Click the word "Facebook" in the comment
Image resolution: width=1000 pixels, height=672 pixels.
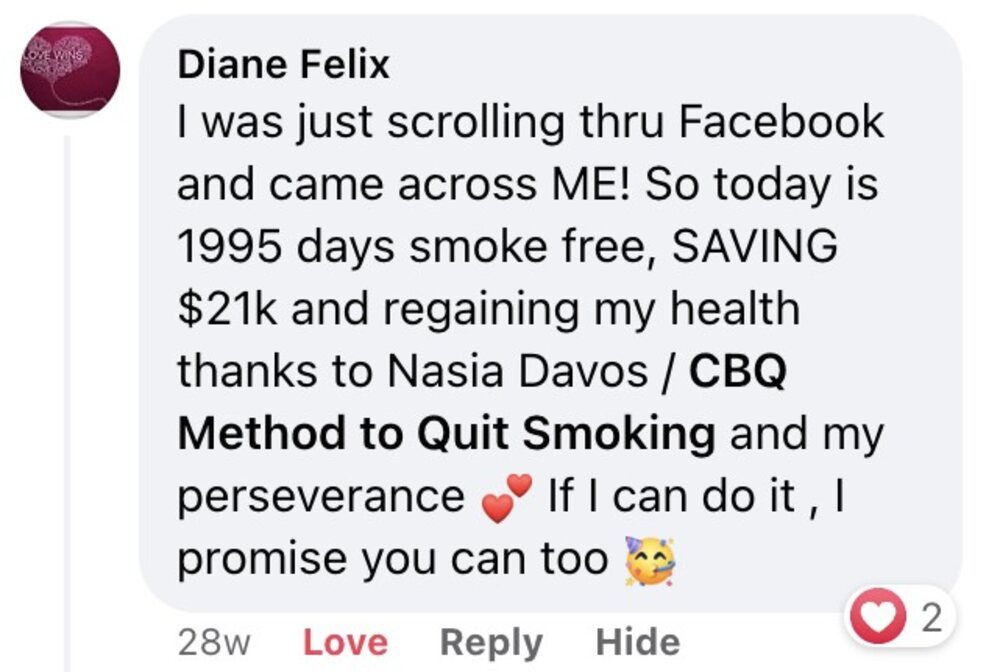click(x=781, y=123)
